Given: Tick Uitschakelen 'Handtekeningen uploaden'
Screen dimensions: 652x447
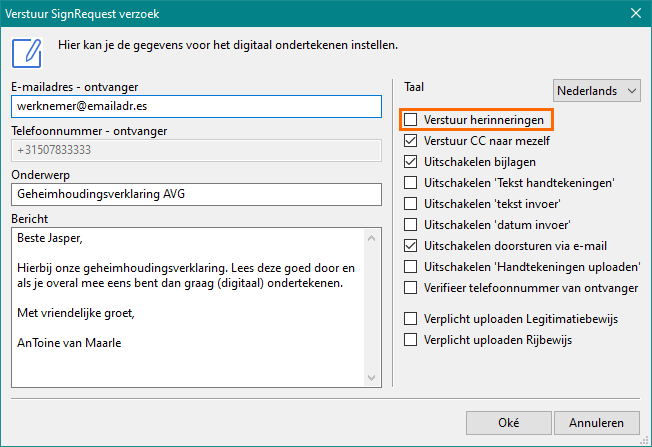Looking at the screenshot, I should tap(410, 267).
